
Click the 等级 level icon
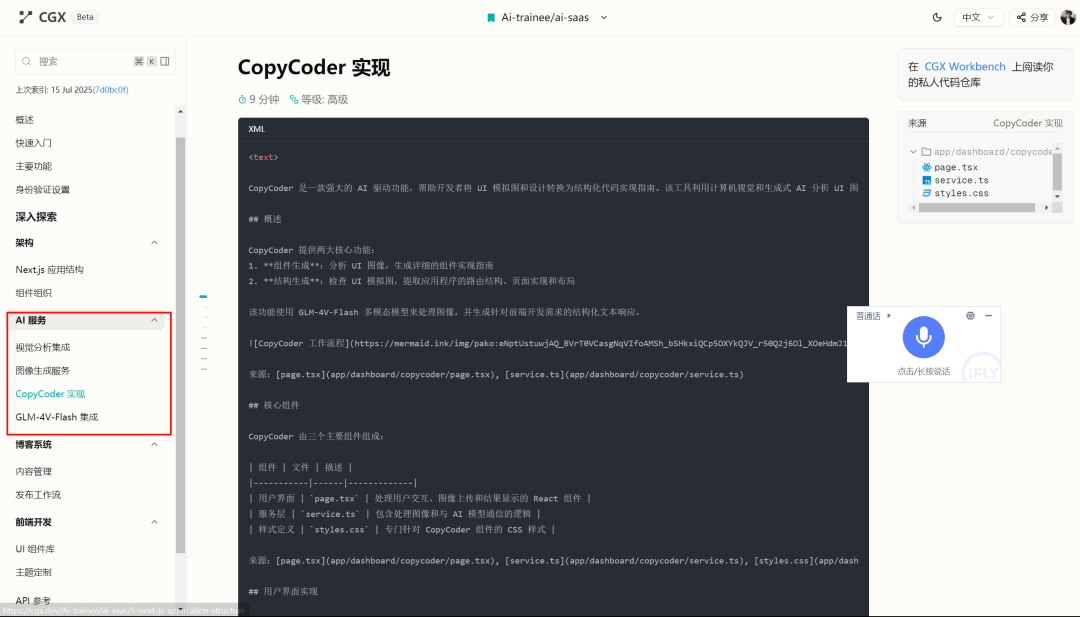pyautogui.click(x=294, y=100)
